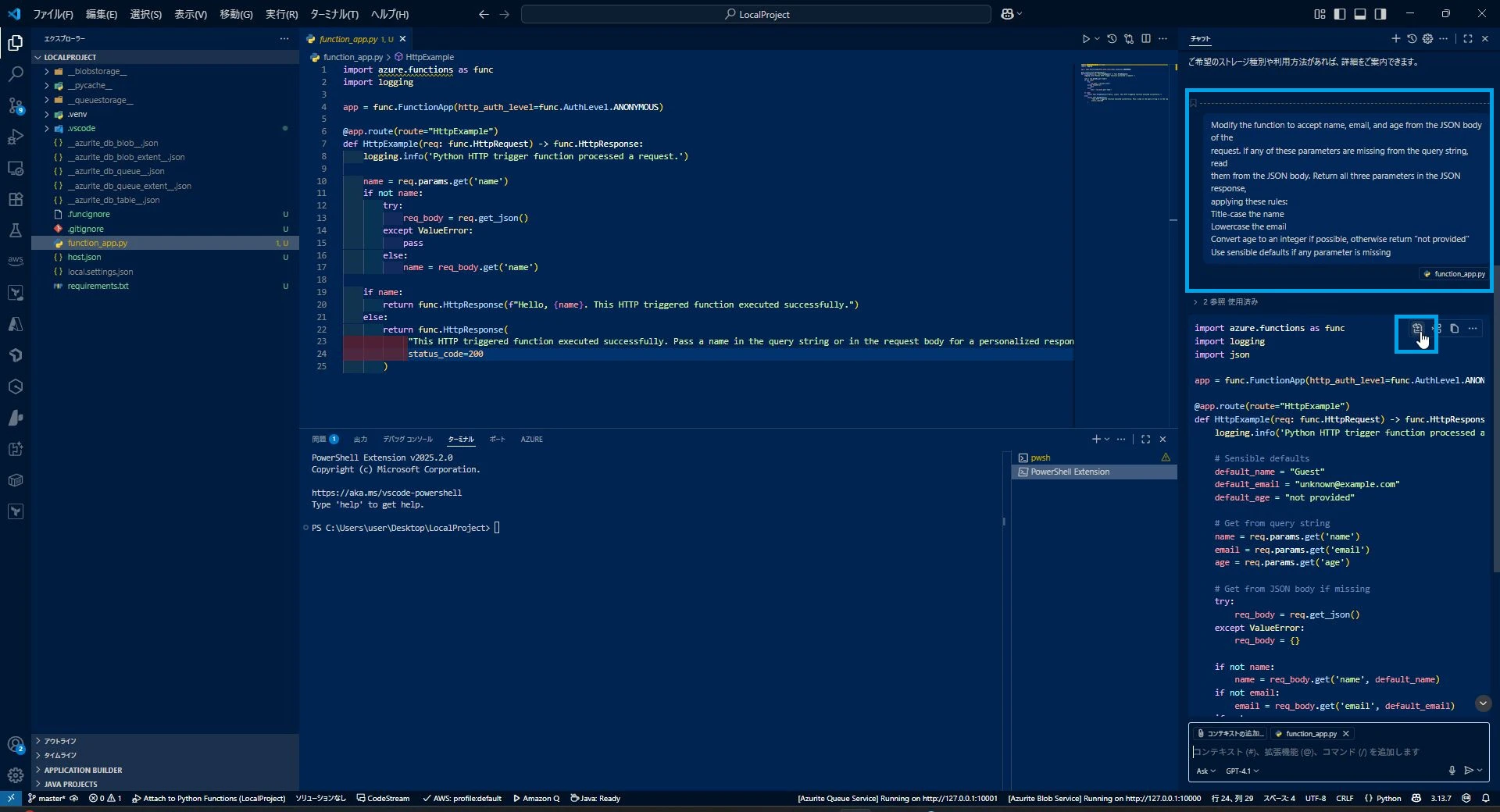The image size is (1500, 812).
Task: Open the Search view in activity bar
Action: (x=16, y=74)
